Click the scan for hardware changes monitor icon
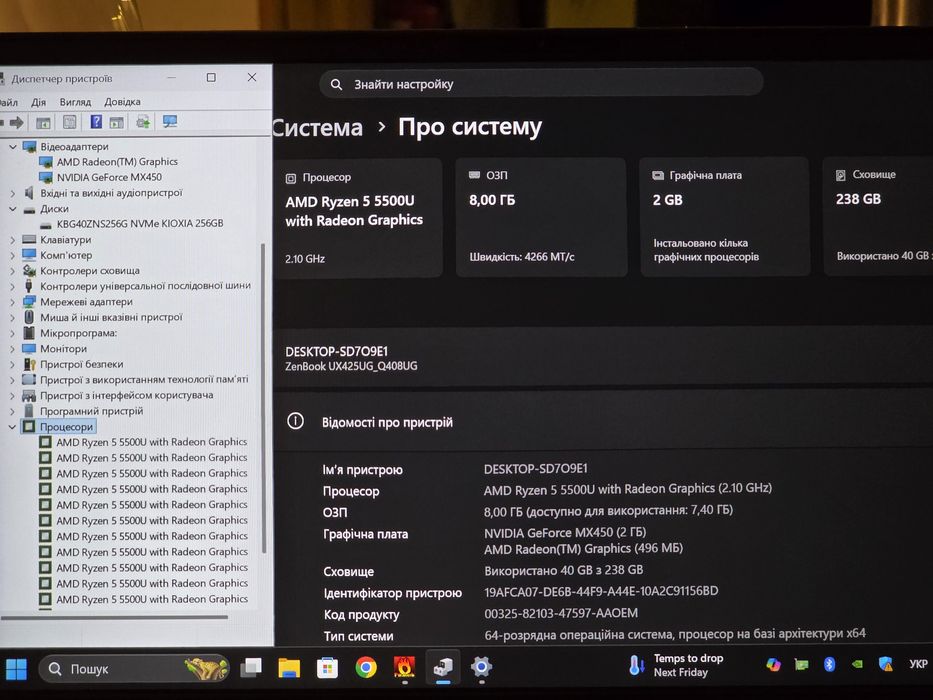The width and height of the screenshot is (933, 700). pyautogui.click(x=170, y=121)
